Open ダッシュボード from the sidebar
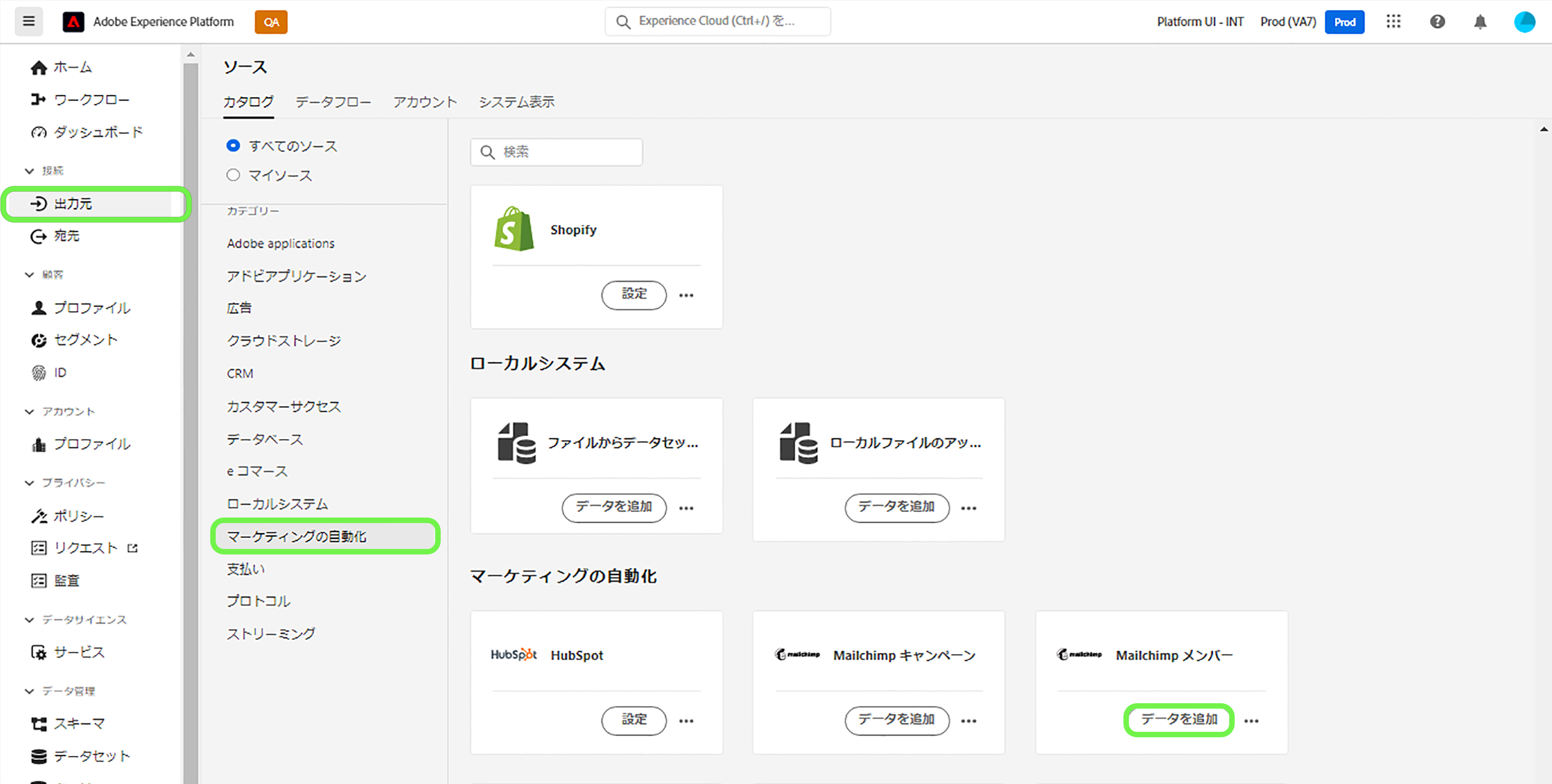Viewport: 1552px width, 784px height. pyautogui.click(x=97, y=132)
